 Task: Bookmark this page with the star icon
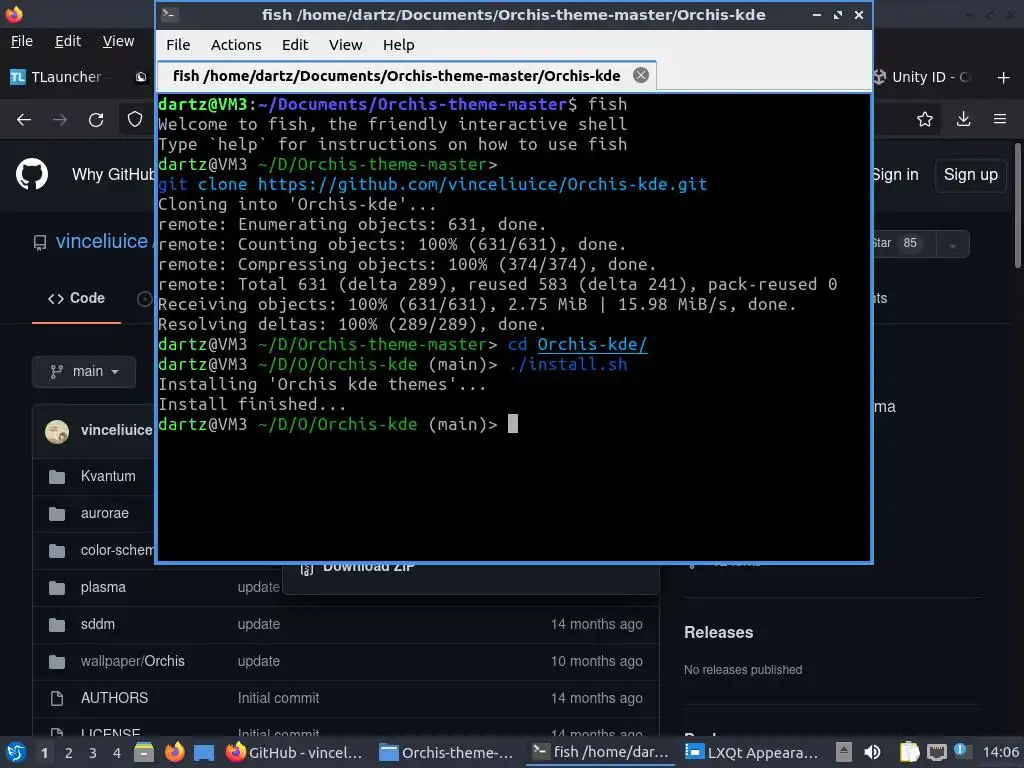pos(925,119)
